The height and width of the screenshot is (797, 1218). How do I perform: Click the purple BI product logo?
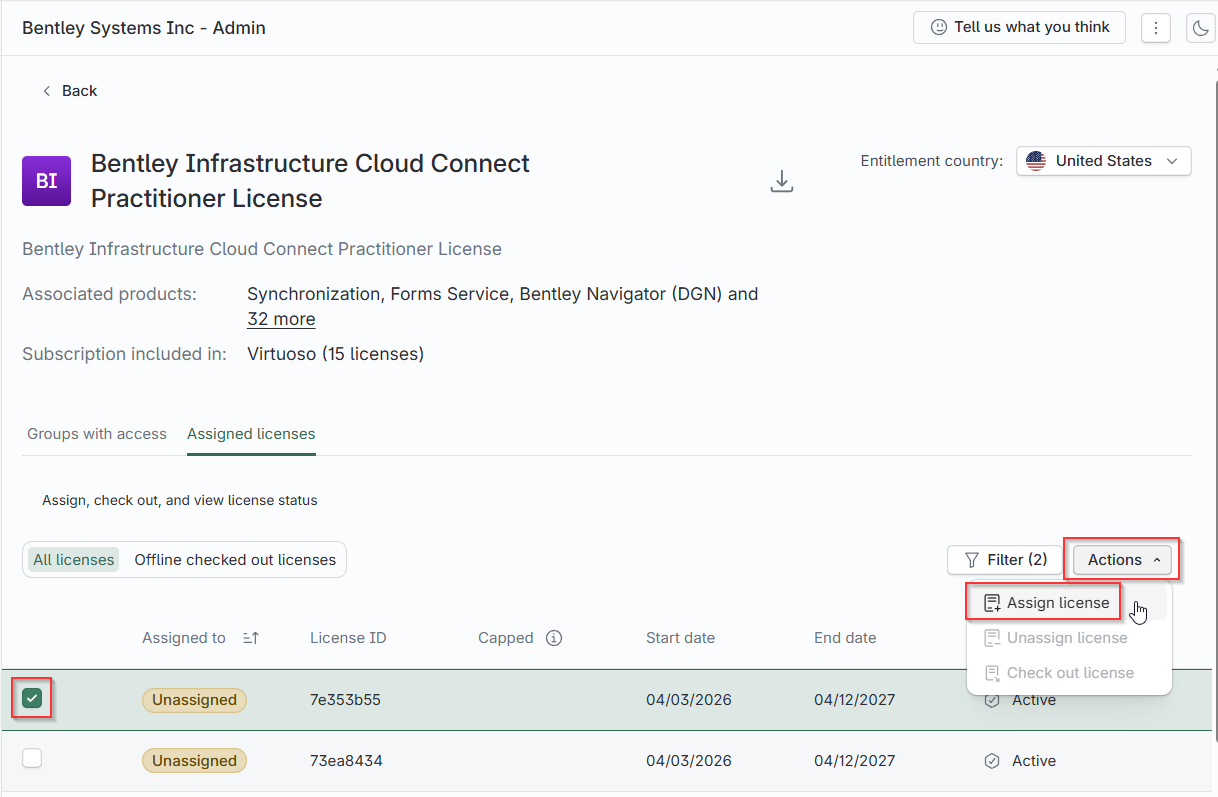(46, 181)
